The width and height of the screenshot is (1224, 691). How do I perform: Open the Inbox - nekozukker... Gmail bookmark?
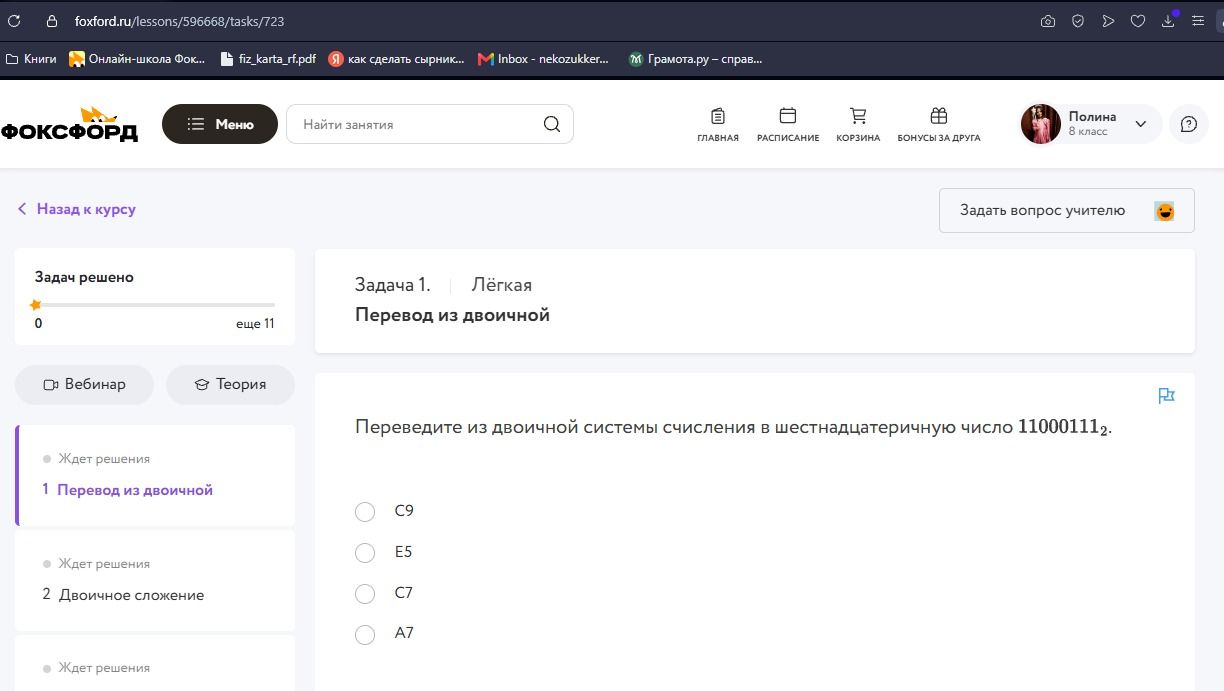[543, 59]
